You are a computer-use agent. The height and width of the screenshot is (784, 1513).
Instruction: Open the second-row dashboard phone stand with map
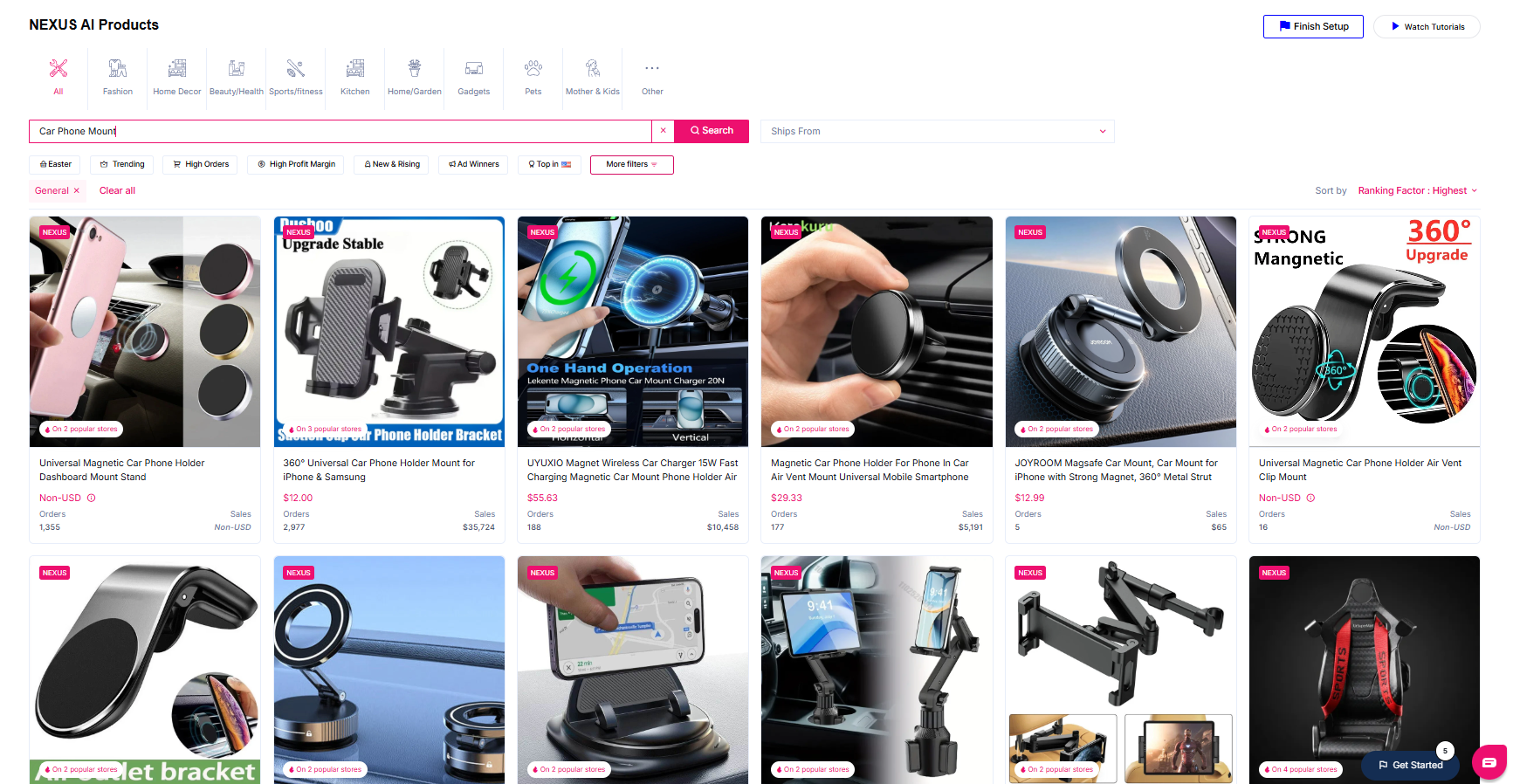633,670
